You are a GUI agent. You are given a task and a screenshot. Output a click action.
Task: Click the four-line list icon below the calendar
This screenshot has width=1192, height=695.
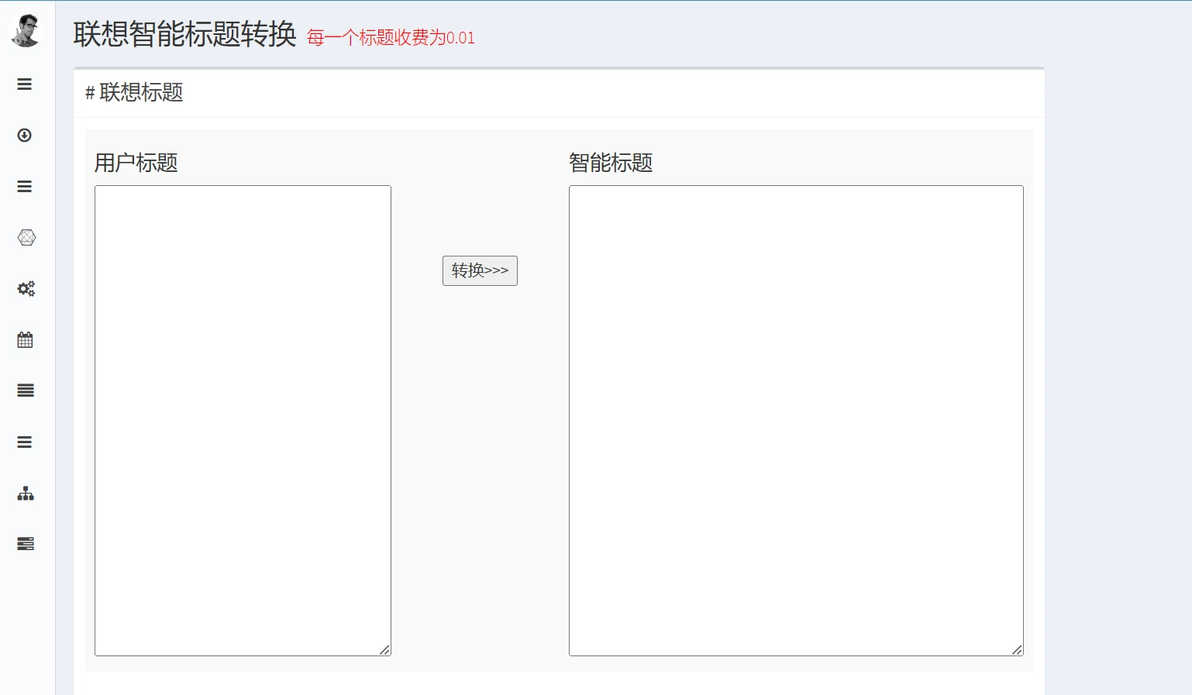(x=26, y=391)
